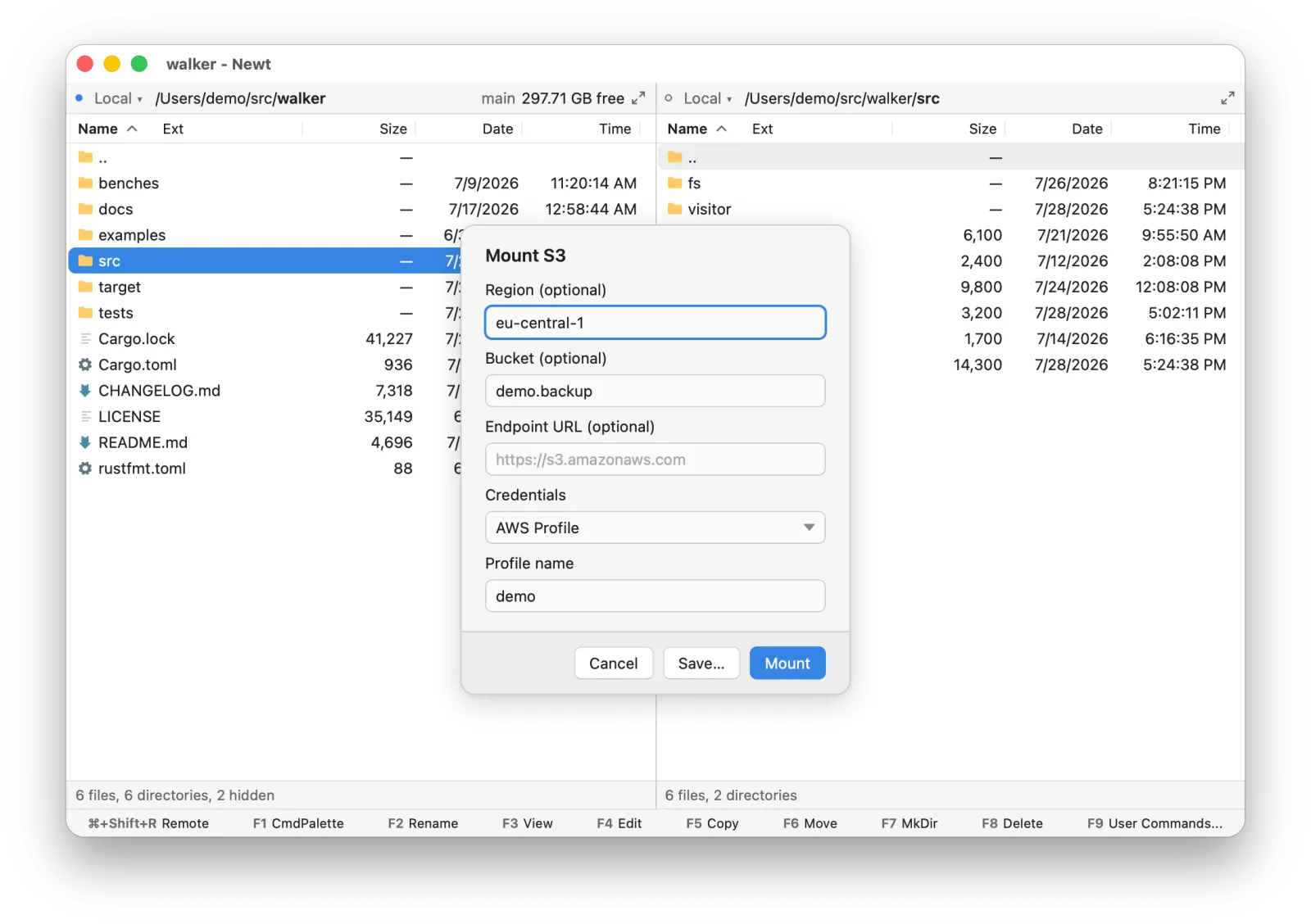Viewport: 1311px width, 924px height.
Task: Click the Cancel button
Action: (x=613, y=664)
